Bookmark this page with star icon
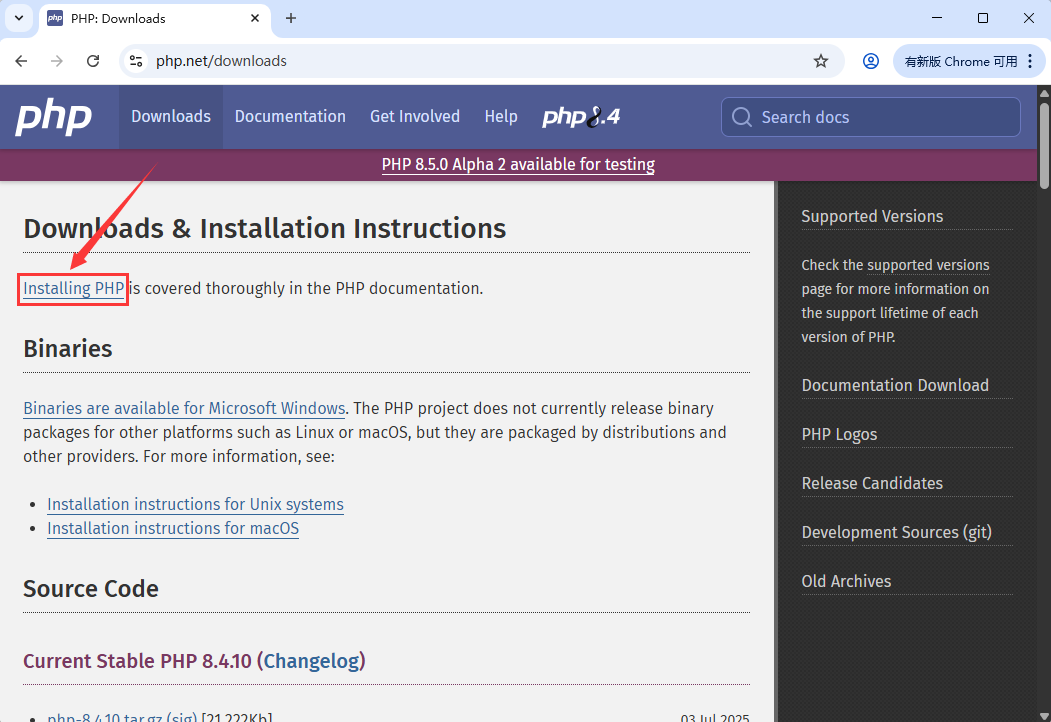 tap(821, 61)
